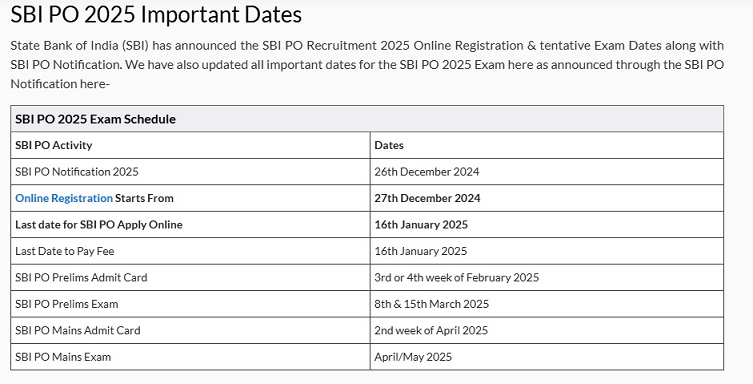The width and height of the screenshot is (753, 384).
Task: Select Last date for SBI PO Apply Online
Action: 190,225
